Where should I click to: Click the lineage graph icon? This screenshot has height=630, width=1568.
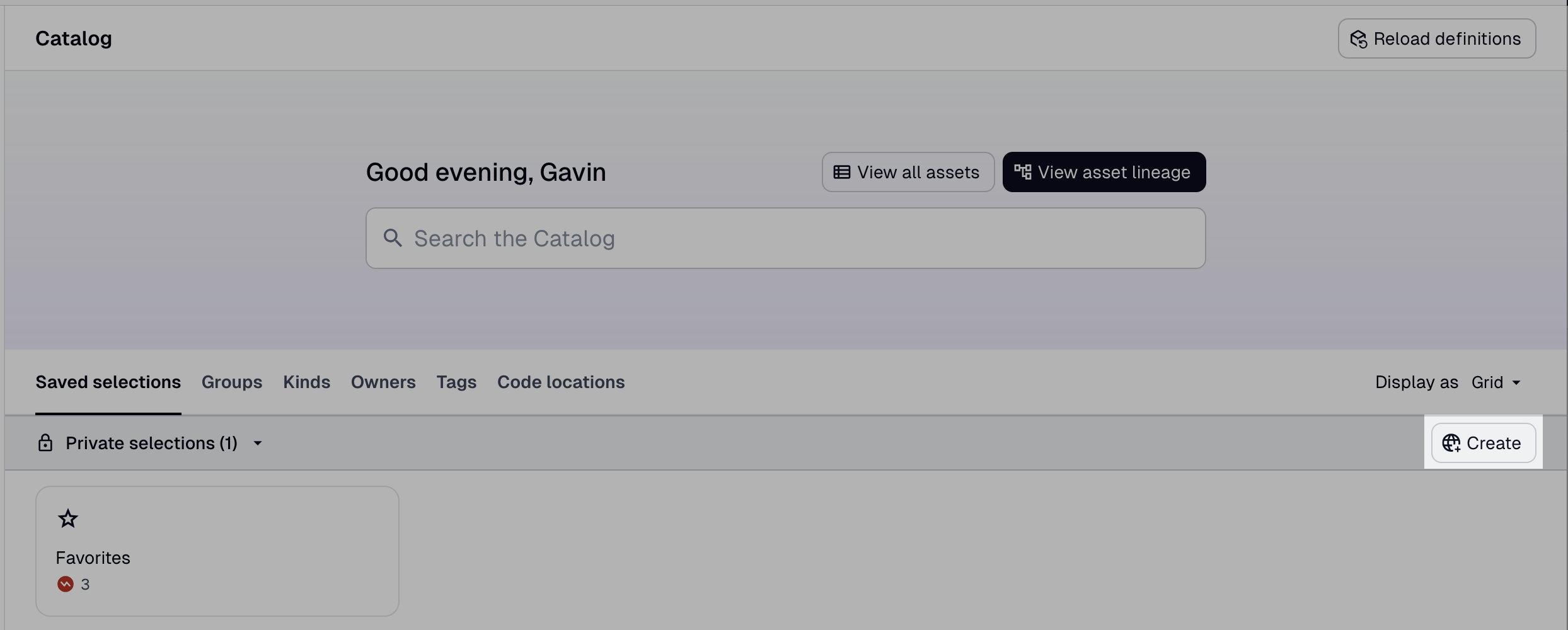pyautogui.click(x=1022, y=172)
